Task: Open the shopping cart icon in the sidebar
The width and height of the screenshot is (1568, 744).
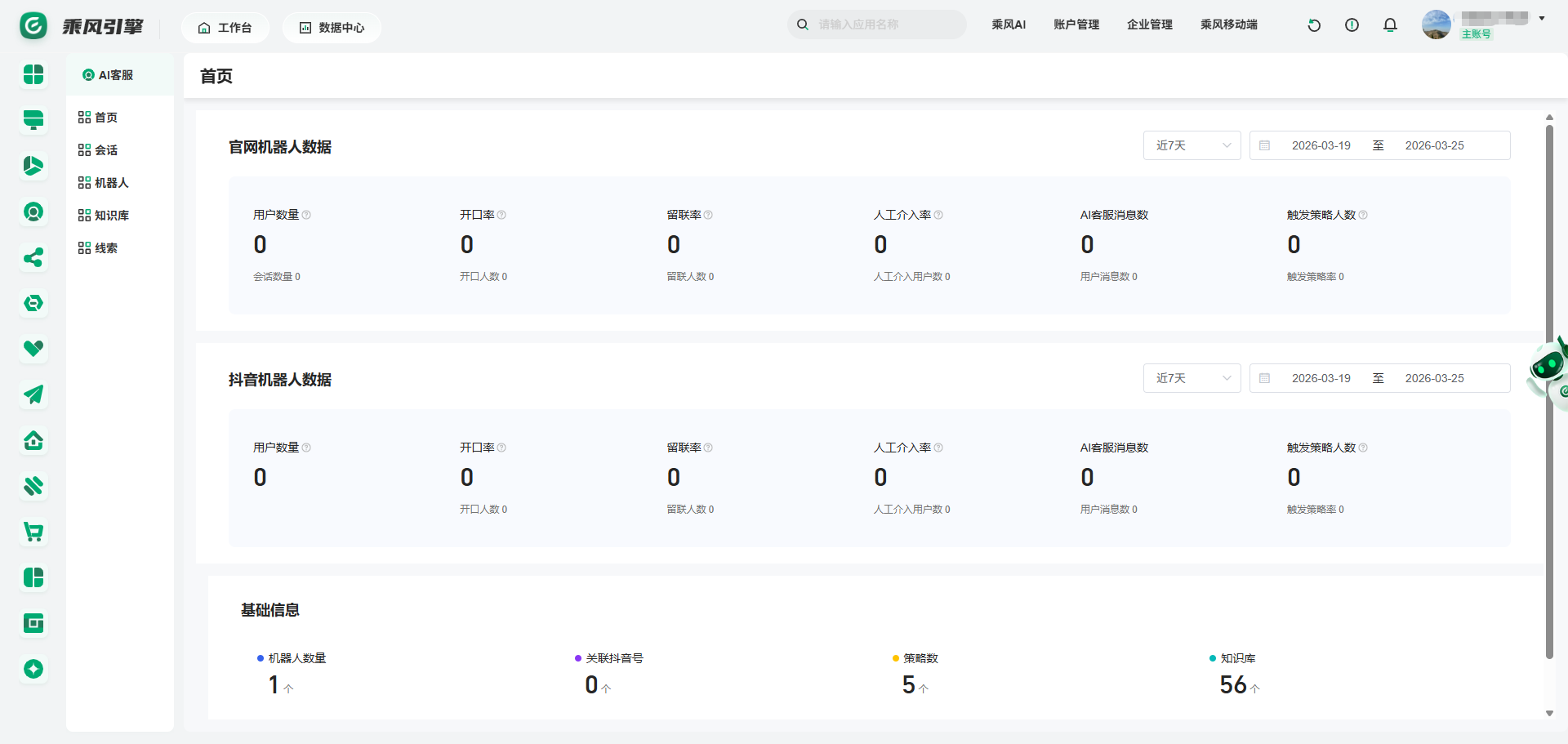Action: click(x=33, y=532)
